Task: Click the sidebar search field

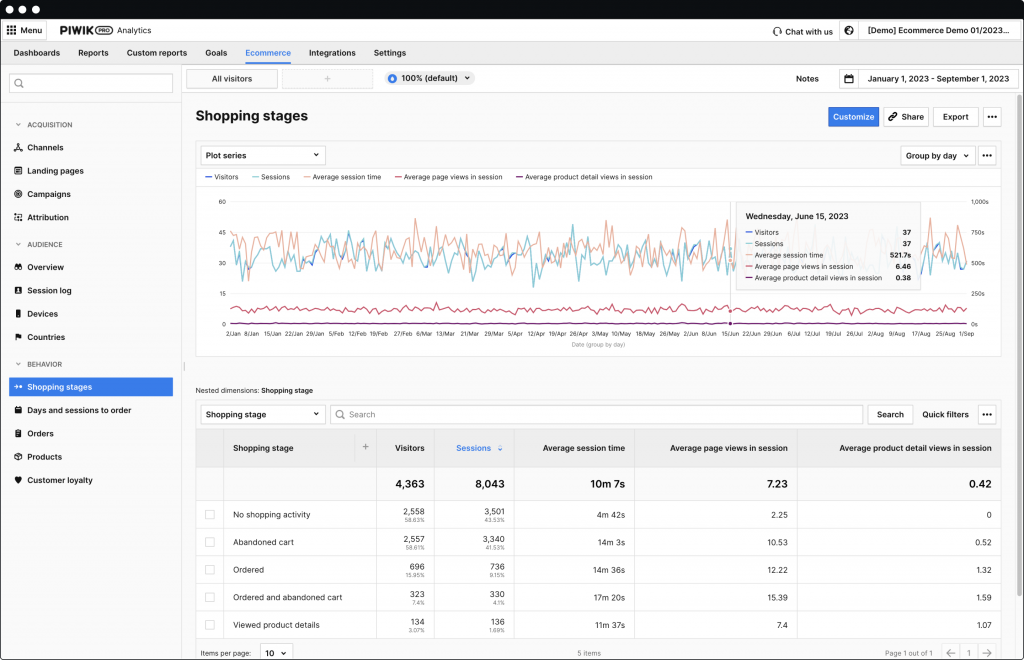Action: [x=91, y=83]
